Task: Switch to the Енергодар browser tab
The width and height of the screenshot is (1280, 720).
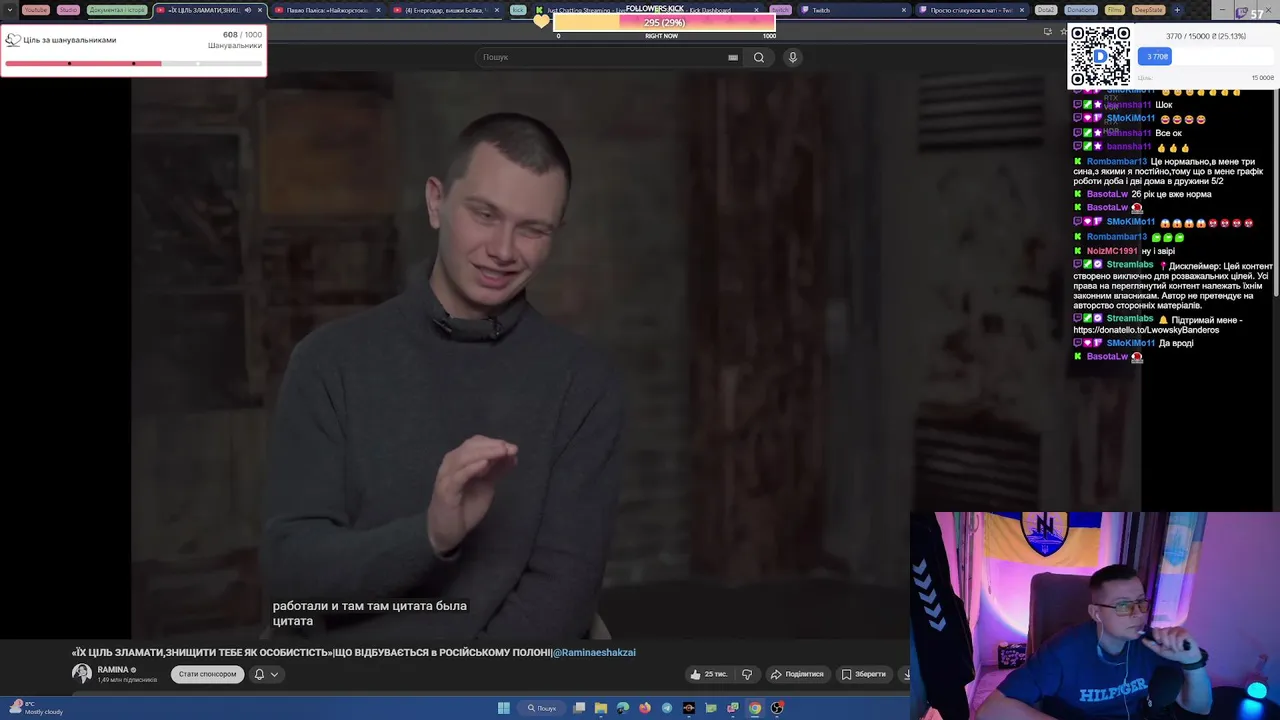Action: coord(445,10)
